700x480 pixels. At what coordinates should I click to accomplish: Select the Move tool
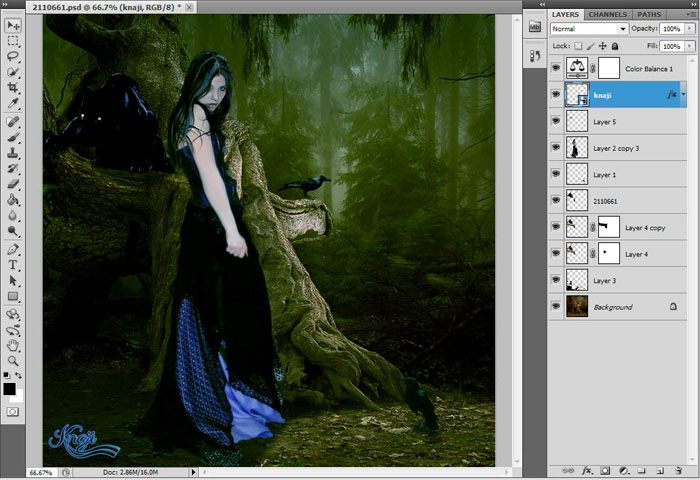point(14,25)
